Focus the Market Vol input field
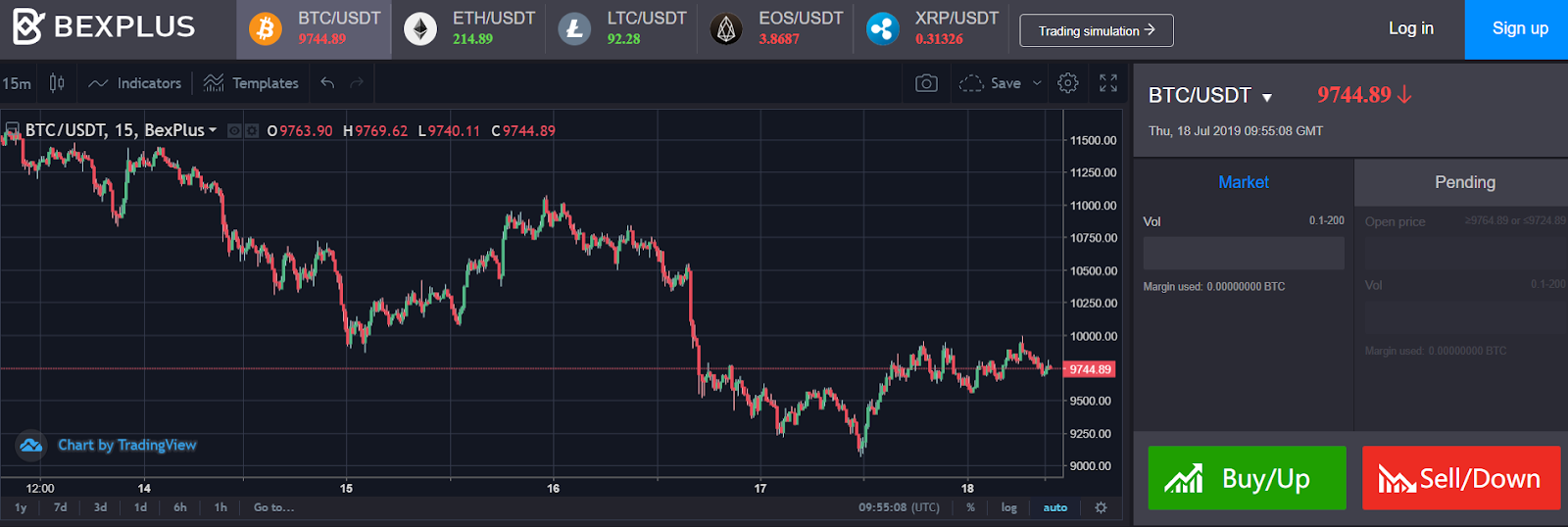 tap(1244, 253)
